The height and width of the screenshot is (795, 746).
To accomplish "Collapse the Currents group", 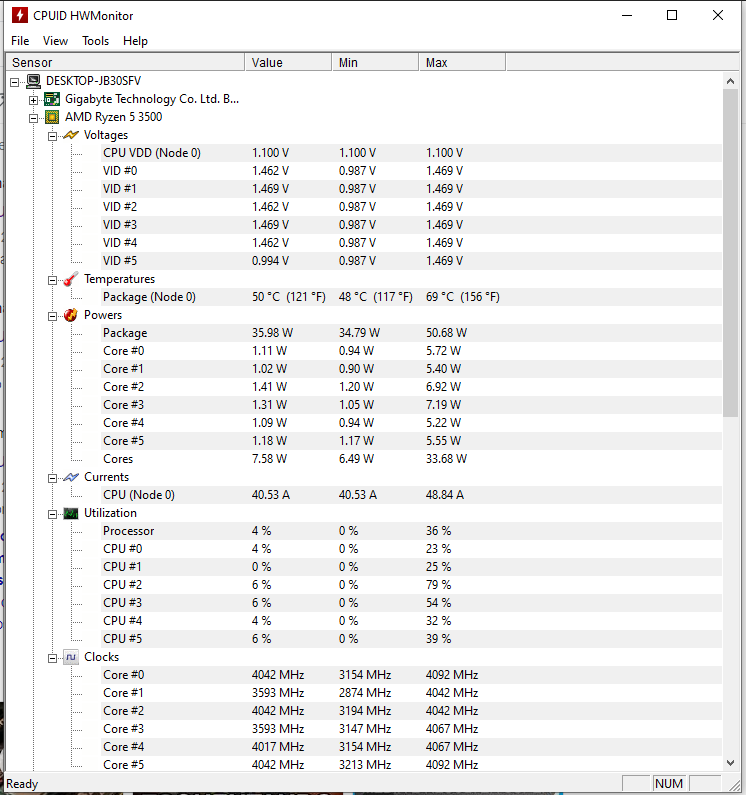I will point(52,478).
